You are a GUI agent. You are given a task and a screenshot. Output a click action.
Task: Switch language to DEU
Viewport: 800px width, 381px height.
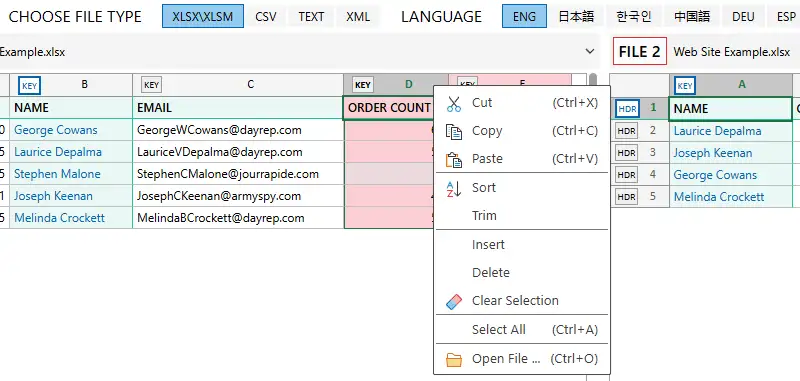click(x=743, y=16)
